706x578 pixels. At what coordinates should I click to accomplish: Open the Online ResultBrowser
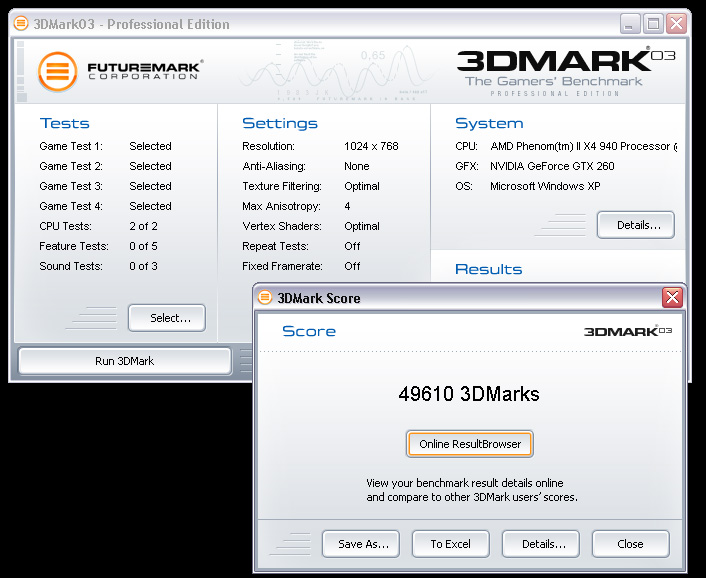[470, 444]
